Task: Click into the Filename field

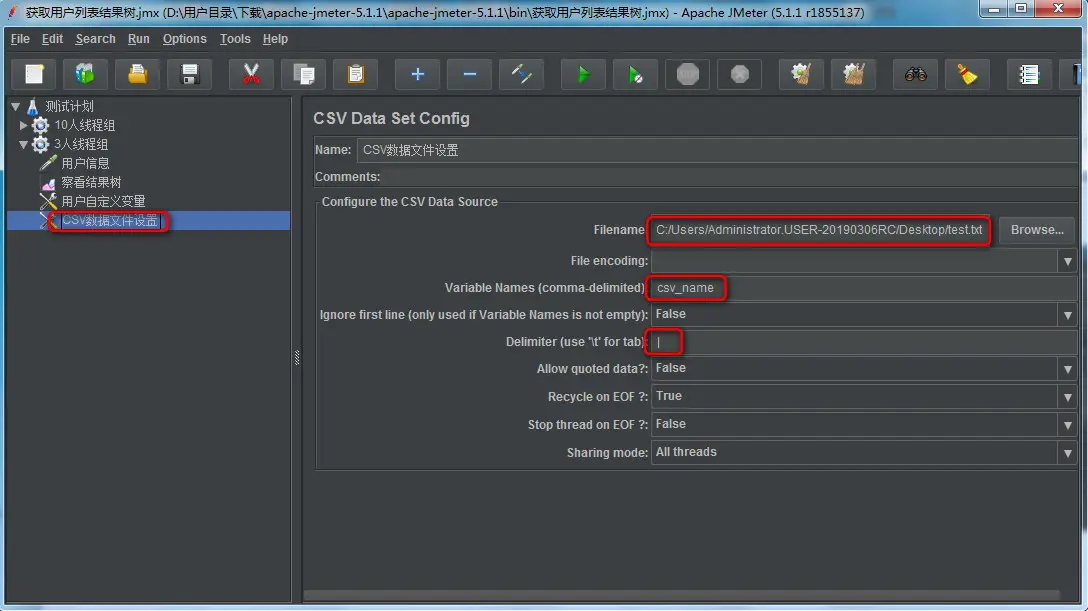Action: pos(819,230)
